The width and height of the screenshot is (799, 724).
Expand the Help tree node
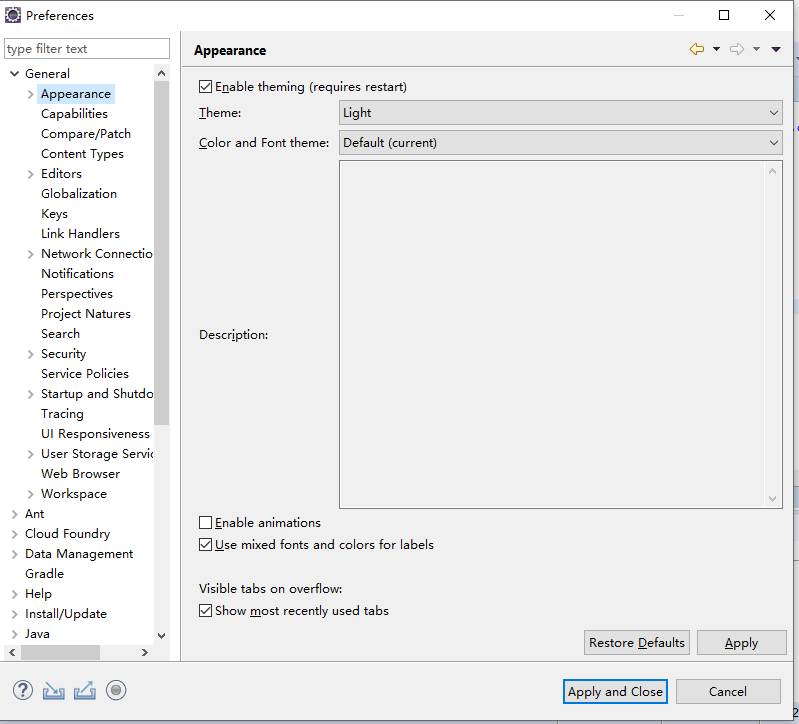[x=14, y=594]
